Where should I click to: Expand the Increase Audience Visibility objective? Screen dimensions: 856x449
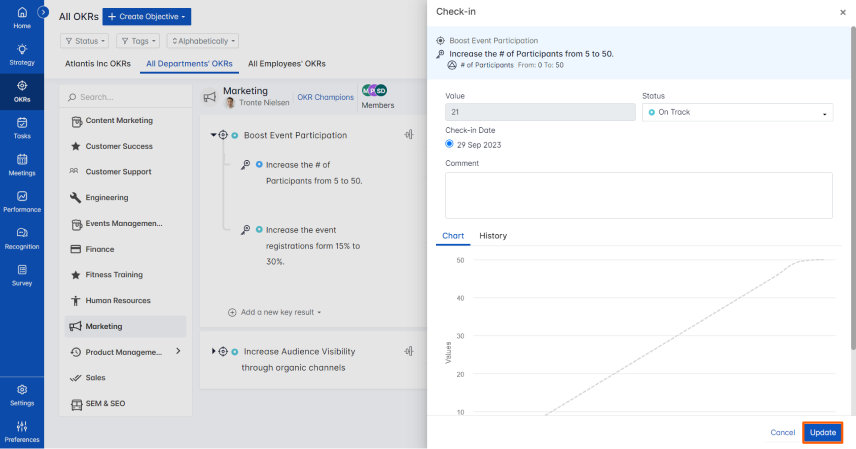(x=213, y=351)
